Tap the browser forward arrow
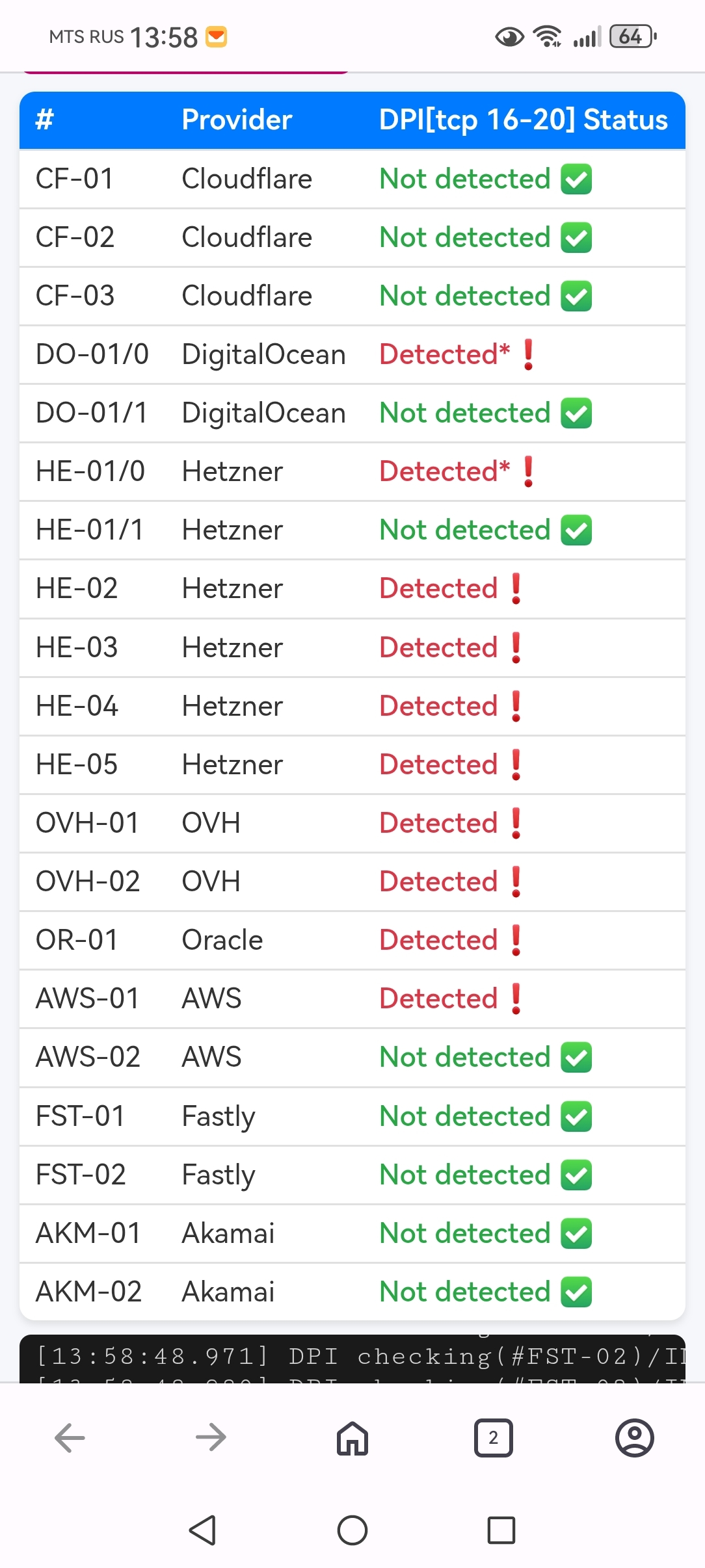The image size is (705, 1568). [211, 1437]
